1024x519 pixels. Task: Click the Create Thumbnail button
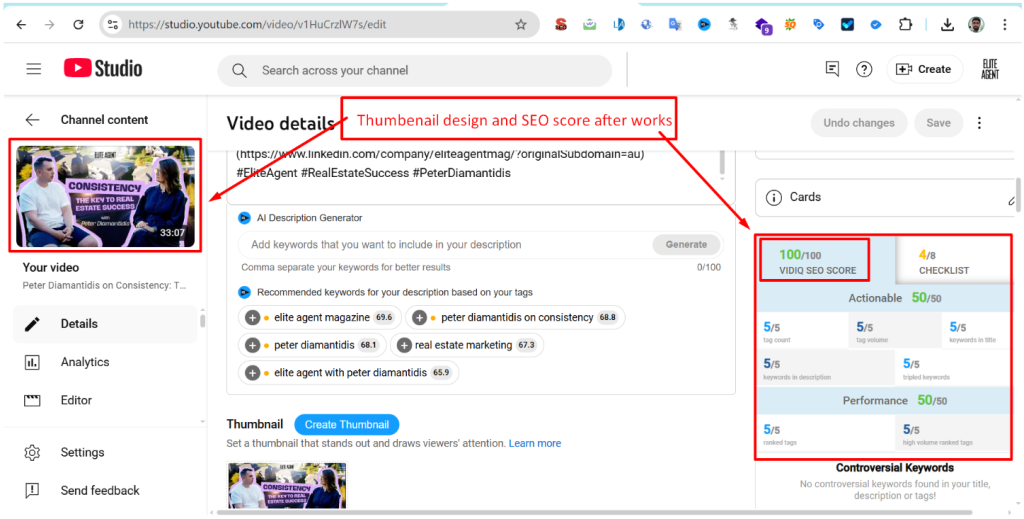click(346, 425)
